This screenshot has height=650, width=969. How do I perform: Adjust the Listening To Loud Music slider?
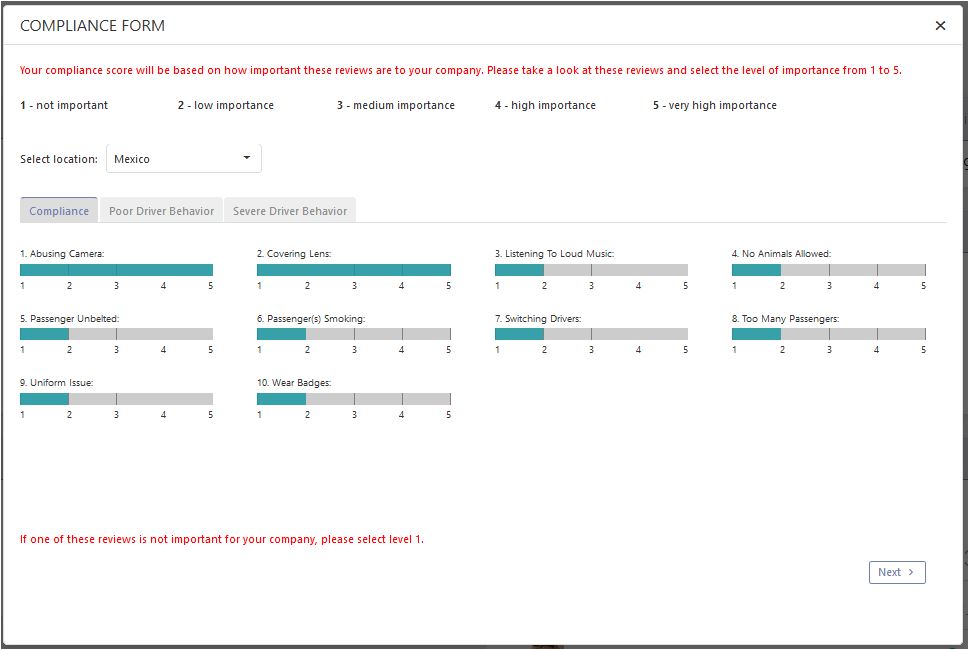pyautogui.click(x=591, y=270)
